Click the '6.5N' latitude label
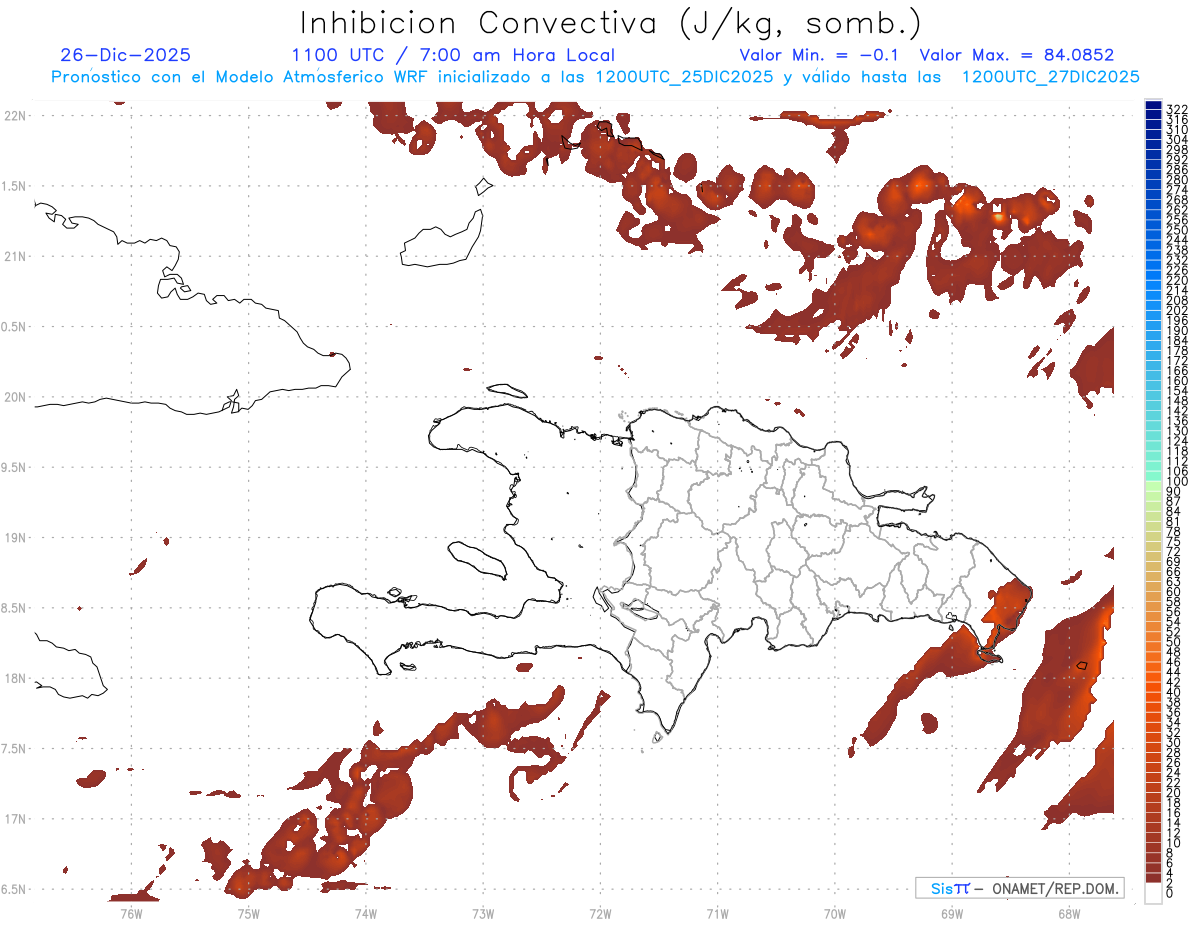Image resolution: width=1200 pixels, height=927 pixels. tap(14, 889)
